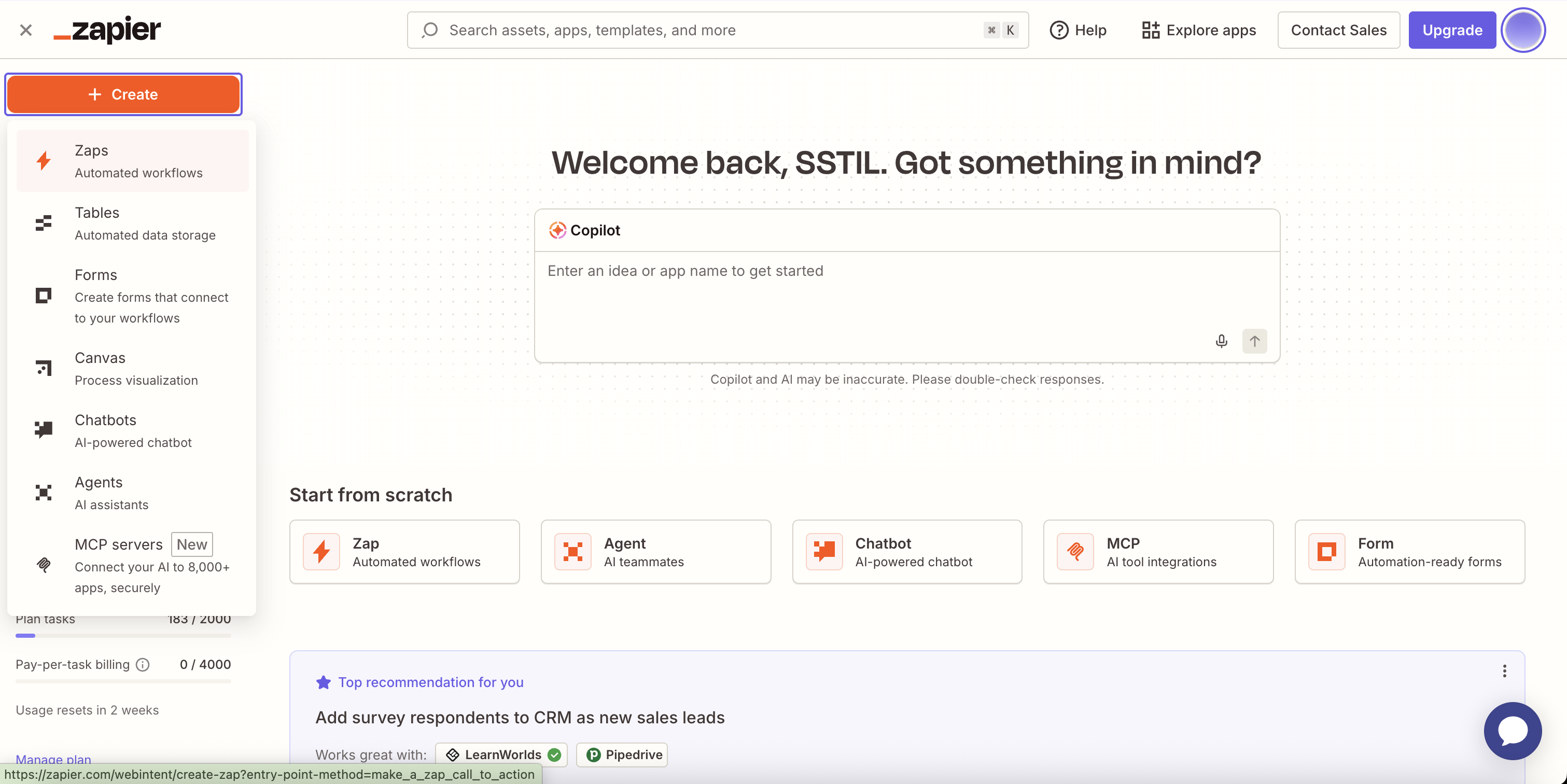Click the LearnWorlds app chip
This screenshot has width=1567, height=784.
point(501,754)
